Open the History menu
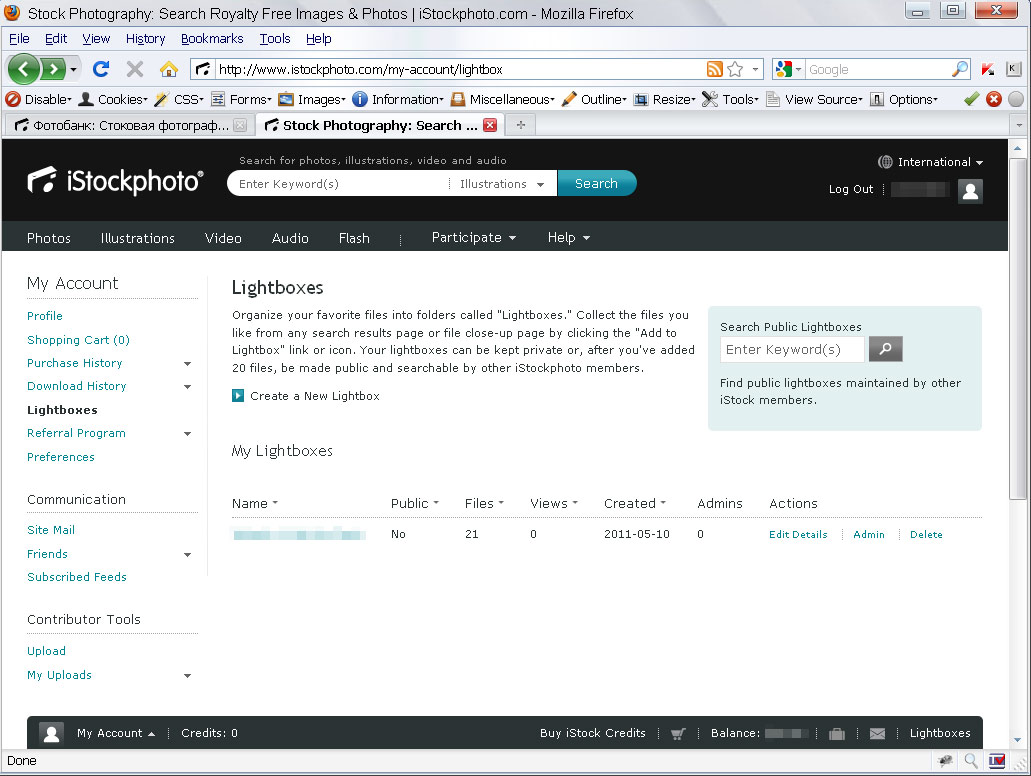Image resolution: width=1031 pixels, height=776 pixels. [x=145, y=39]
